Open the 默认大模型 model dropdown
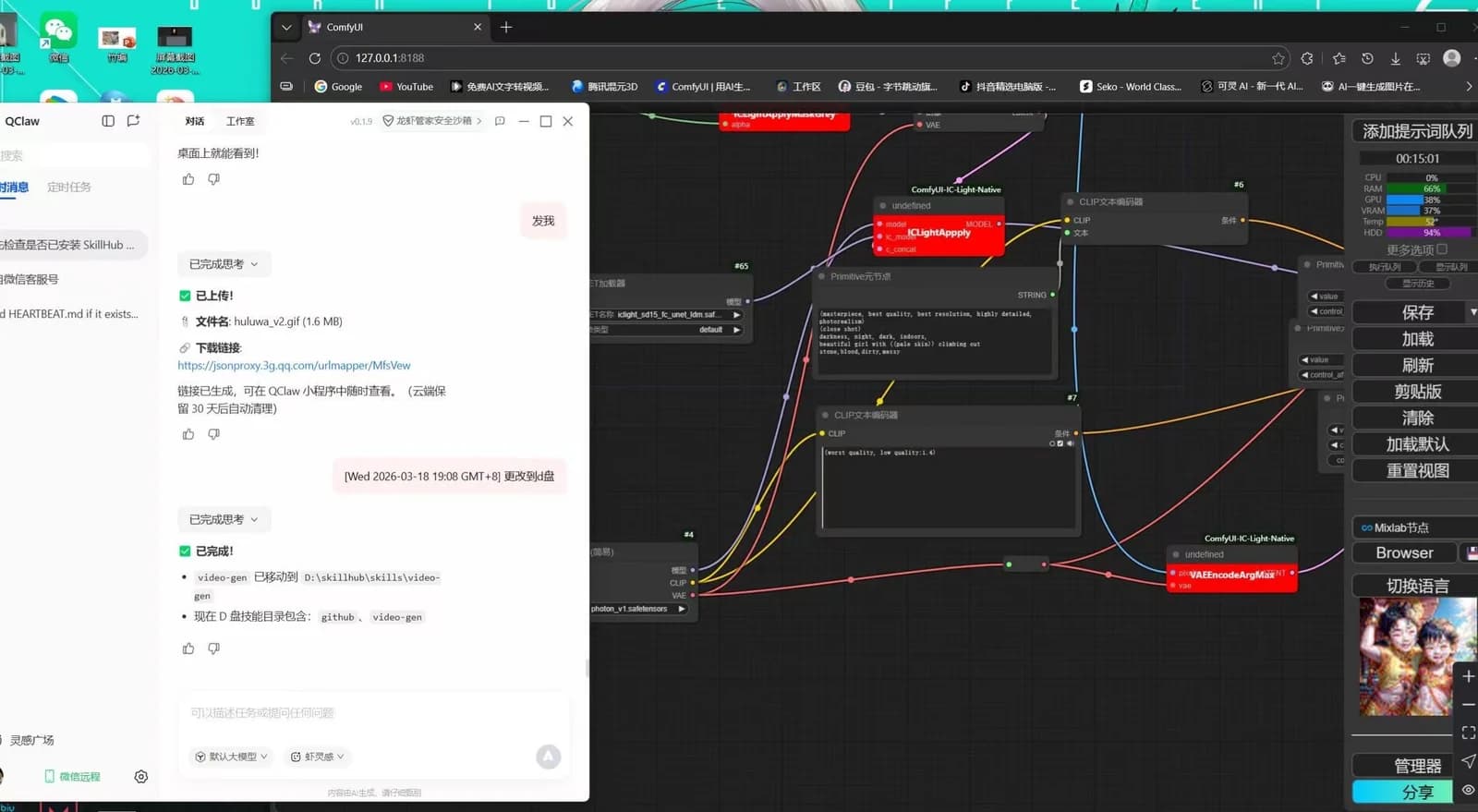1478x812 pixels. click(x=231, y=757)
